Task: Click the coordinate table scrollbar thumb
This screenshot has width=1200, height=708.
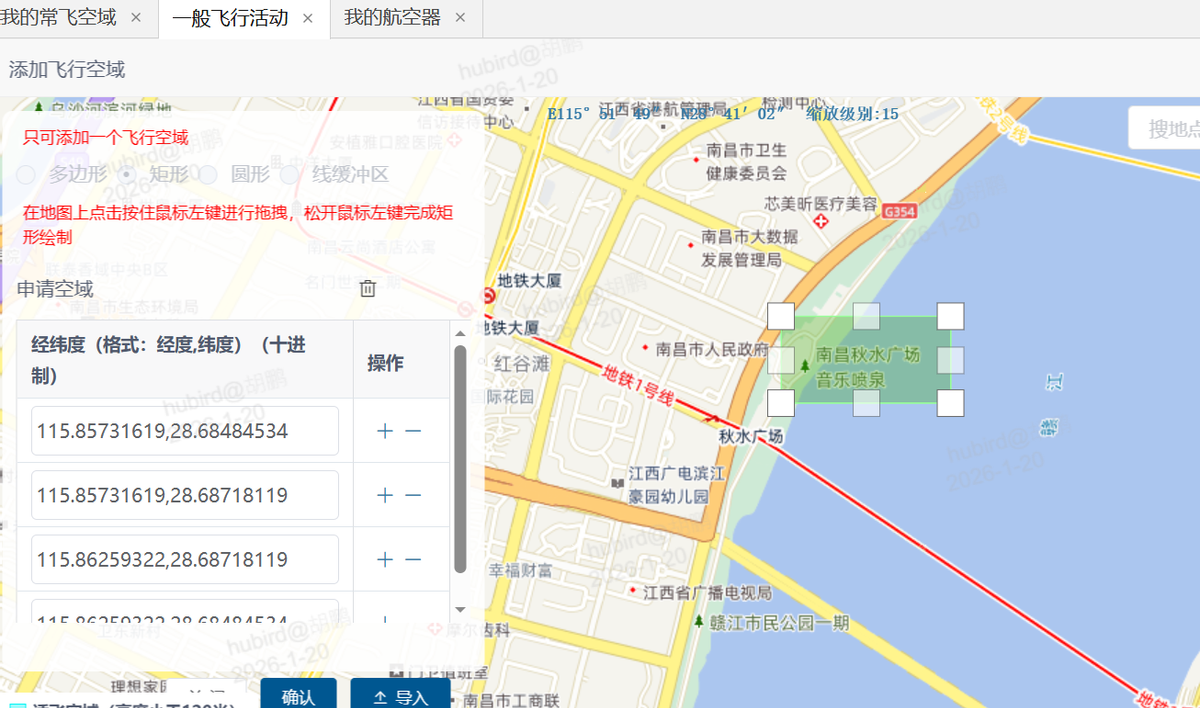Action: [460, 459]
